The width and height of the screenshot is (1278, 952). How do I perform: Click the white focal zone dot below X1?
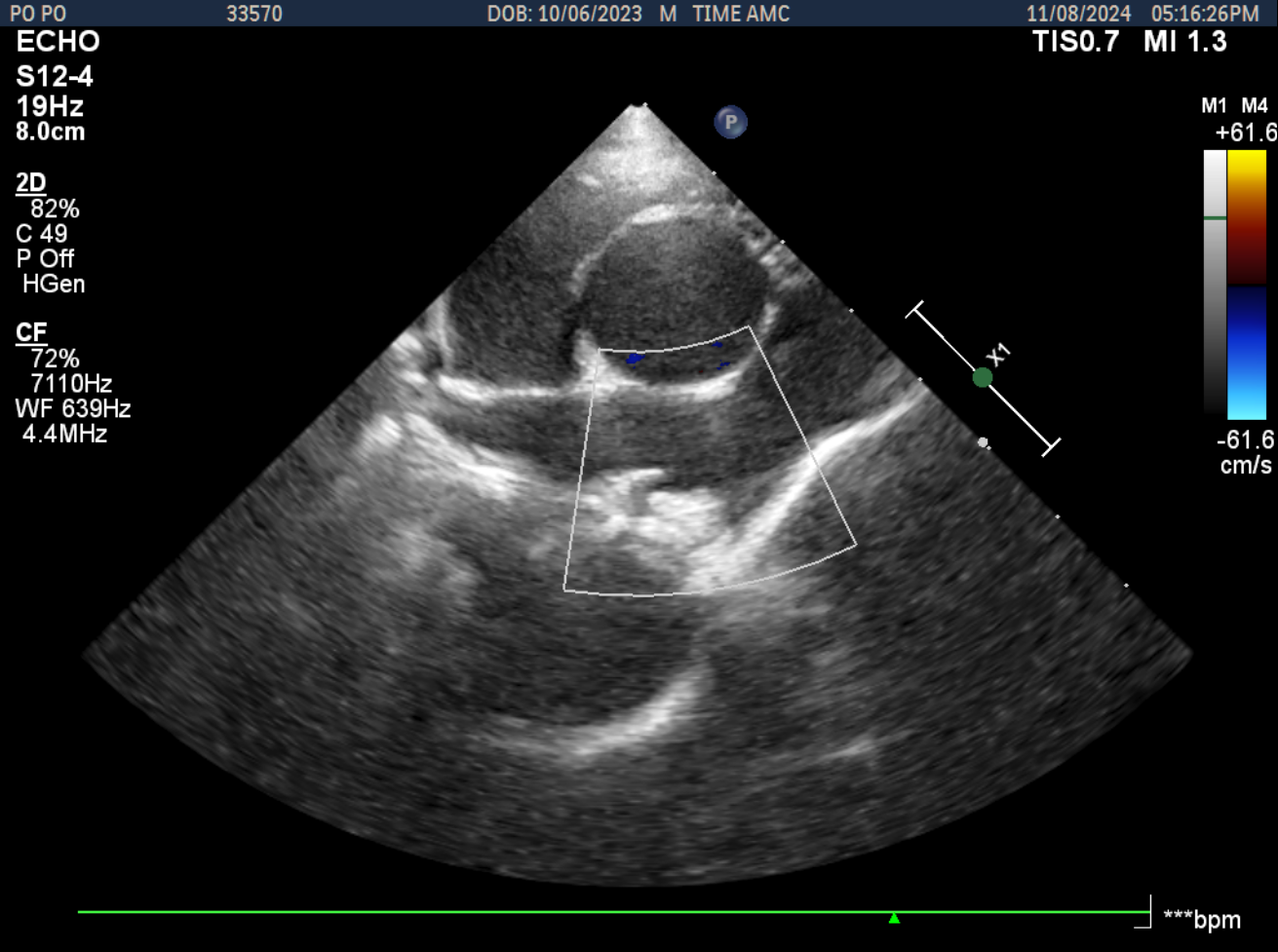pos(983,442)
